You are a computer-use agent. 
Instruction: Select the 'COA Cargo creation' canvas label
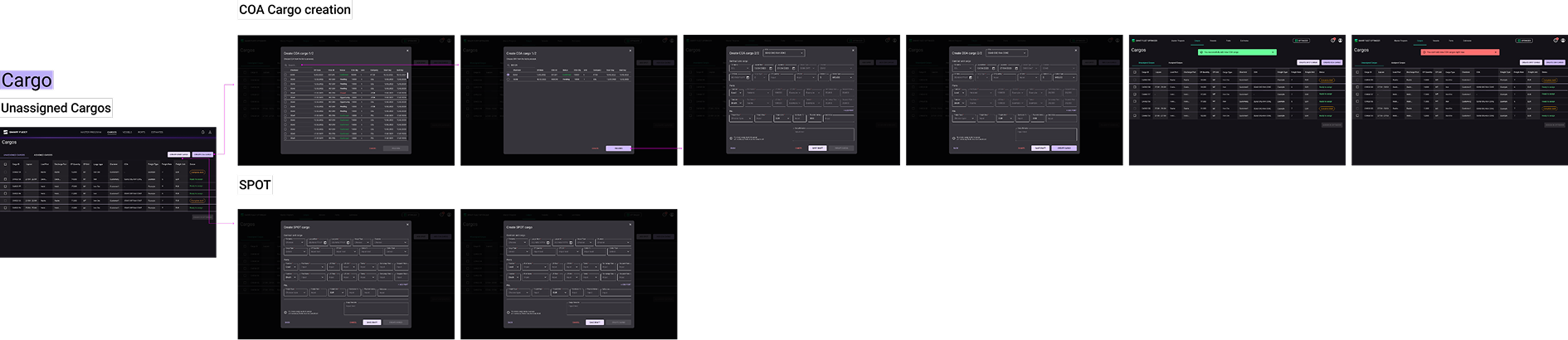[x=295, y=10]
